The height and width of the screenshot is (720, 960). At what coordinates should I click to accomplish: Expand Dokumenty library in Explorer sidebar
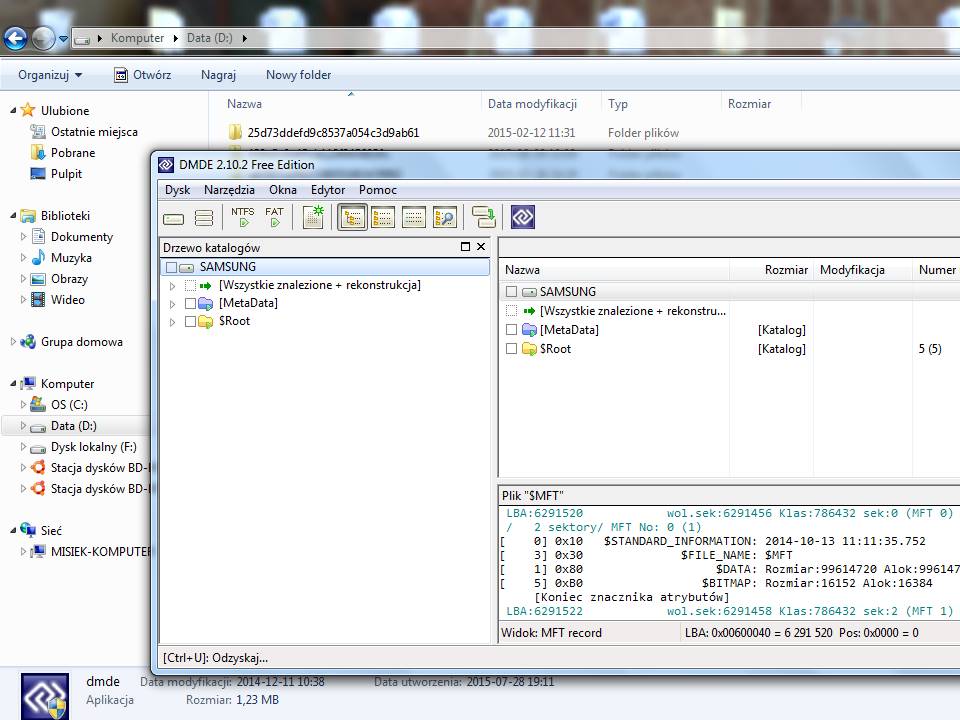23,237
